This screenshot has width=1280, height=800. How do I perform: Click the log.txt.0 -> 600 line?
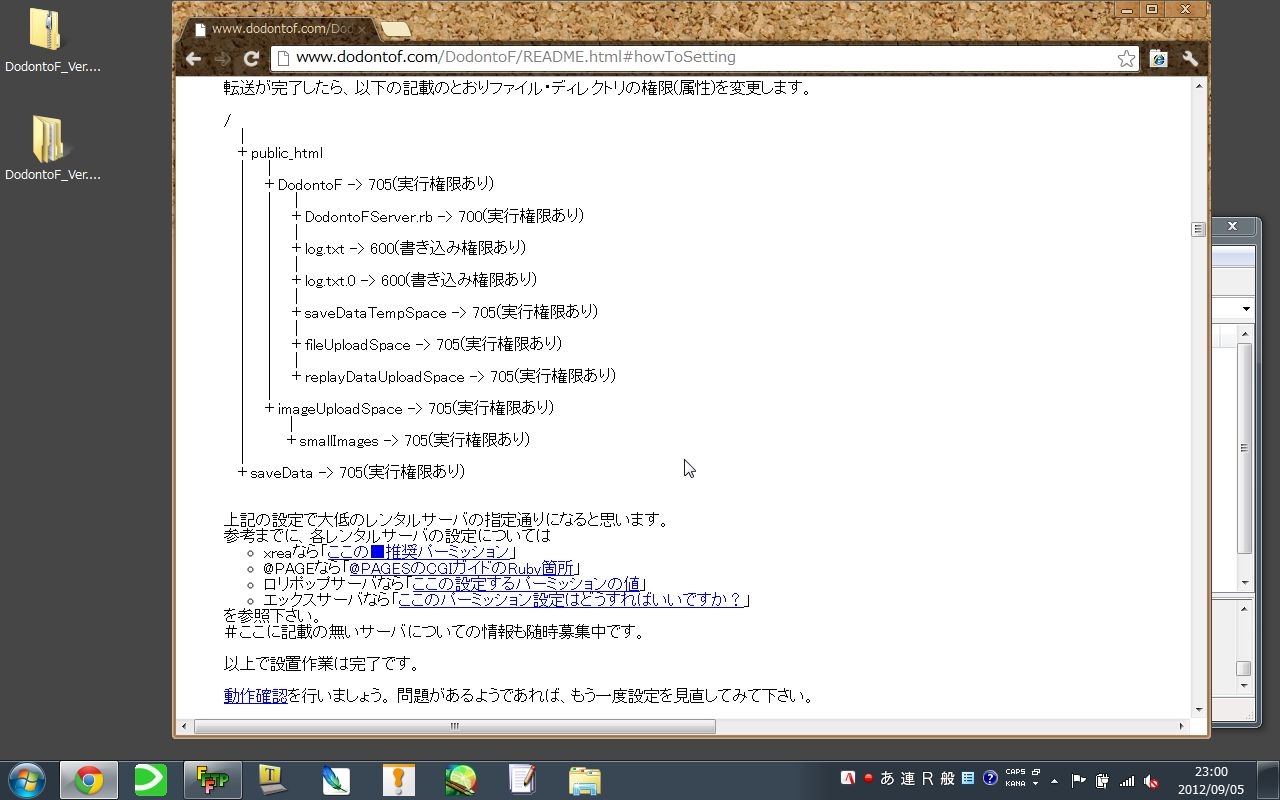[420, 280]
